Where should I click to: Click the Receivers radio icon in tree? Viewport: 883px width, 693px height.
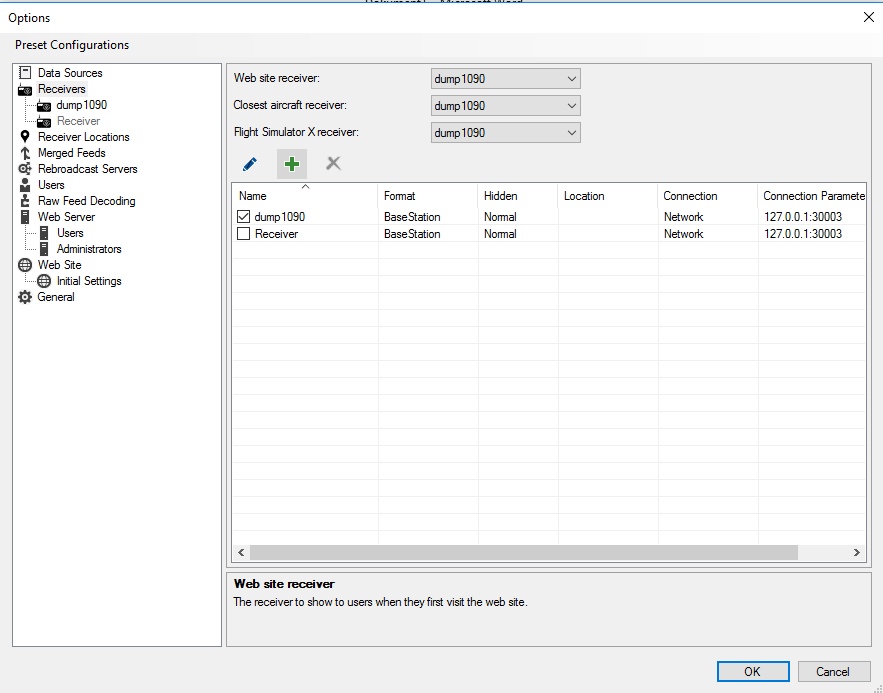click(x=25, y=90)
